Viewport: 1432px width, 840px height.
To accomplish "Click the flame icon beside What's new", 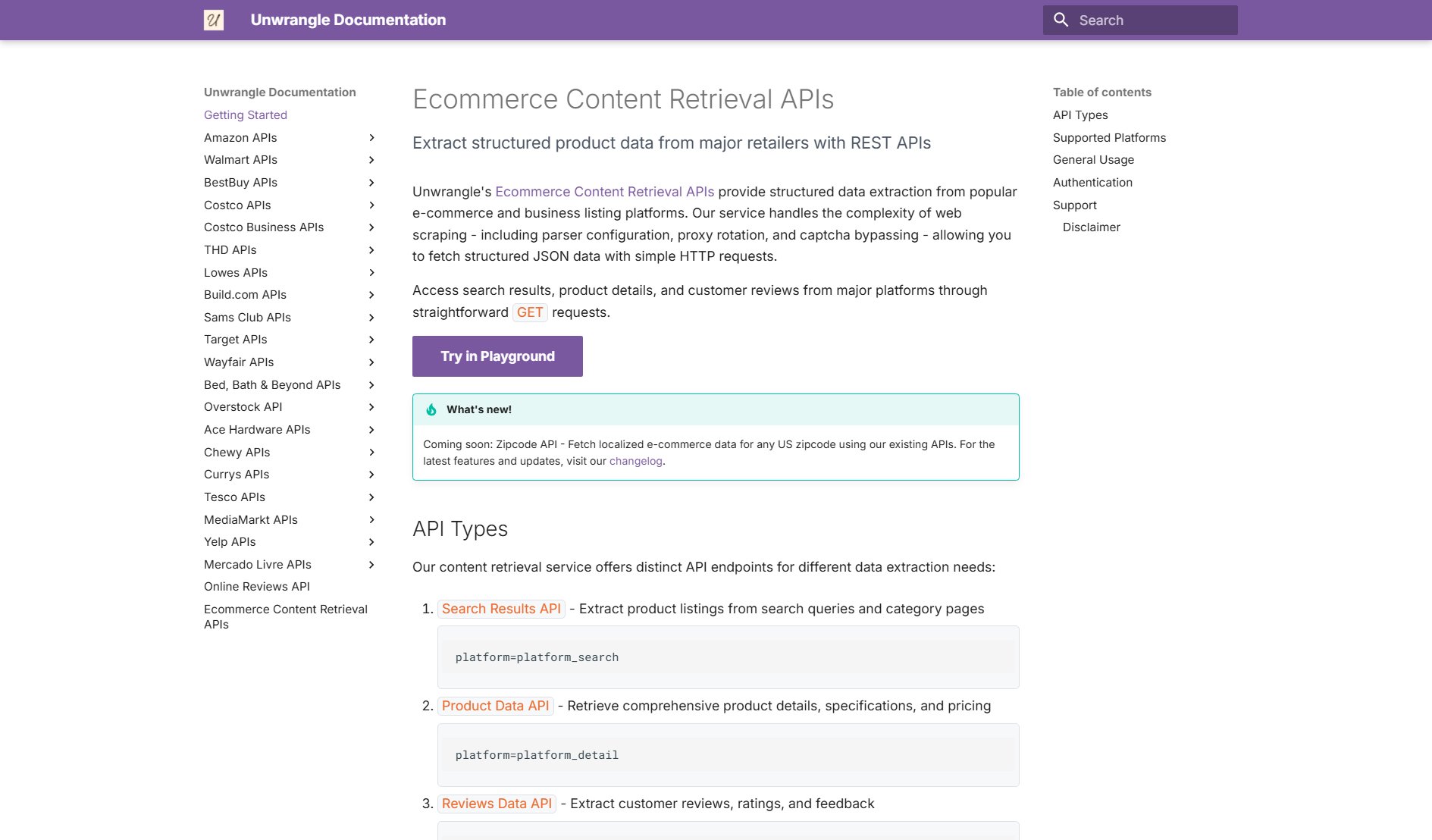I will click(431, 409).
